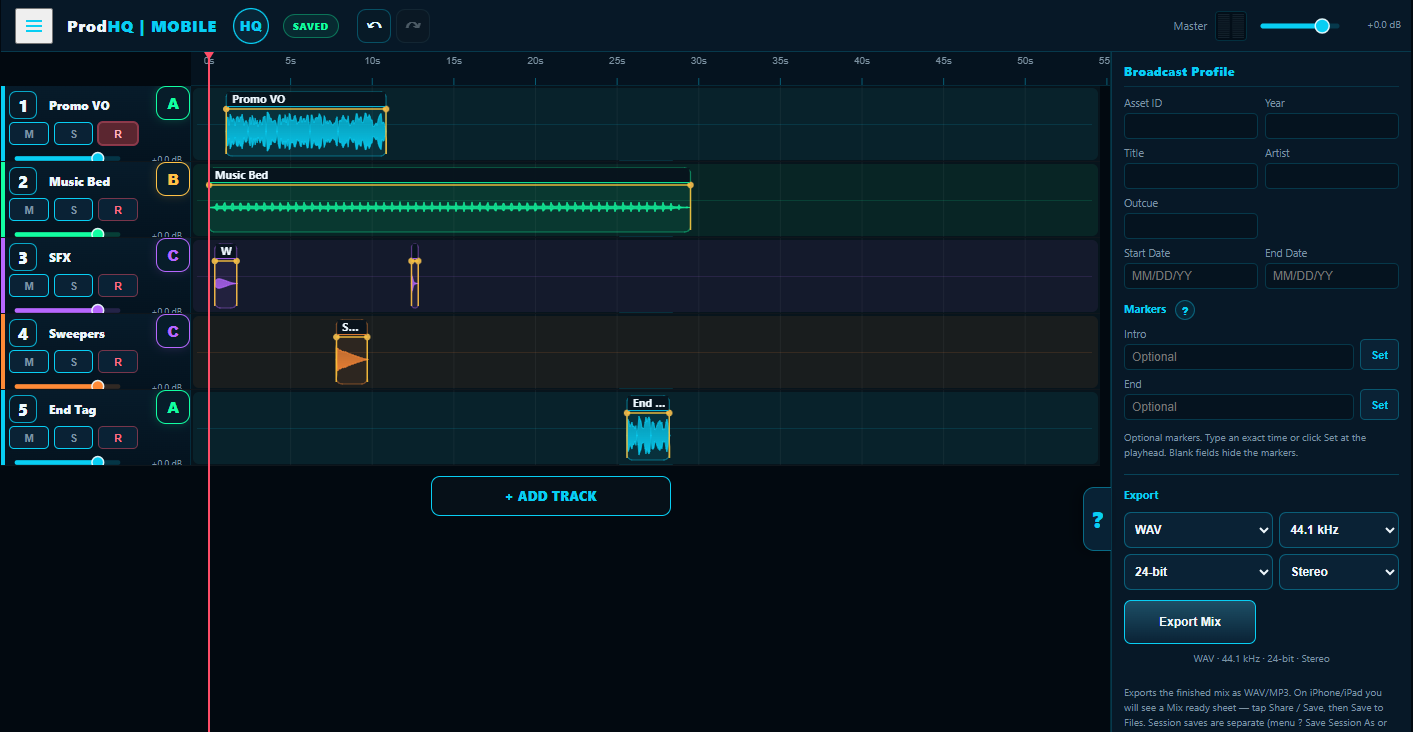
Task: Open the 44.1 kHz sample rate dropdown
Action: pos(1339,530)
